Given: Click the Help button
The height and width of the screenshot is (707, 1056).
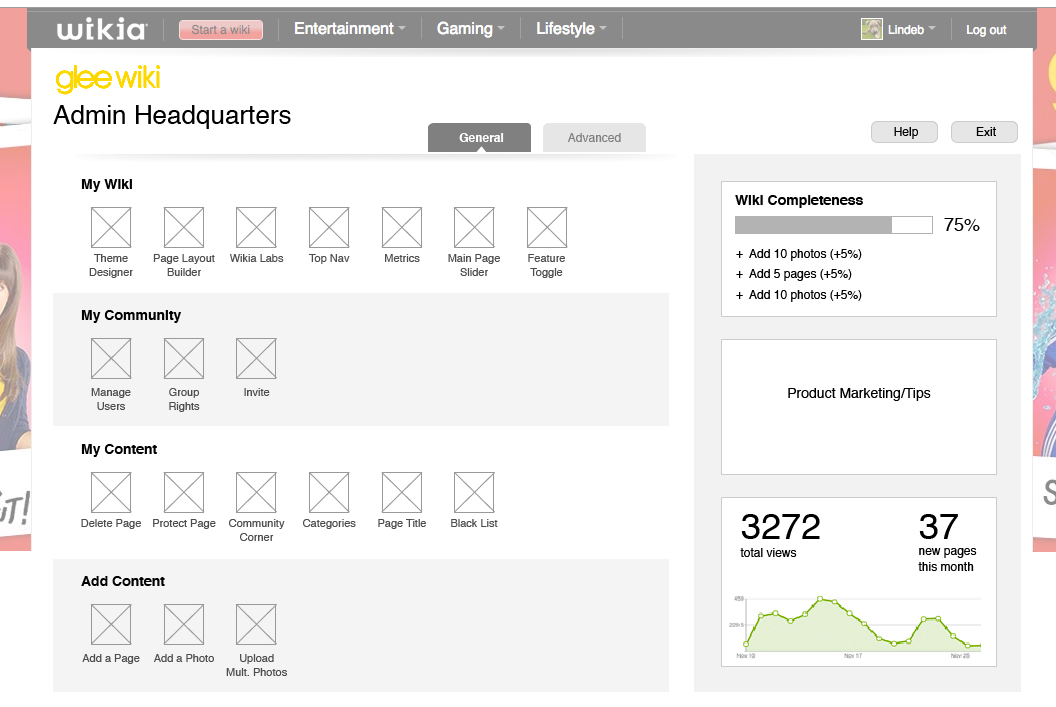Looking at the screenshot, I should click(904, 132).
